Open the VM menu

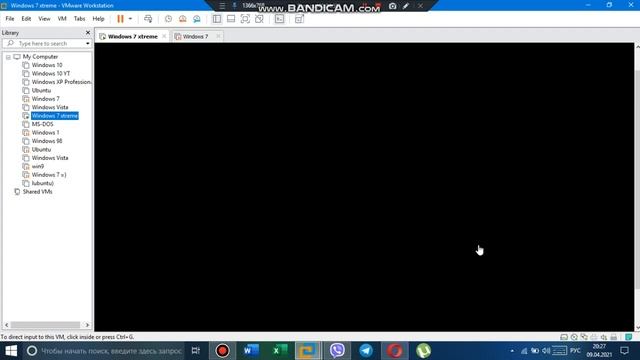pos(62,19)
